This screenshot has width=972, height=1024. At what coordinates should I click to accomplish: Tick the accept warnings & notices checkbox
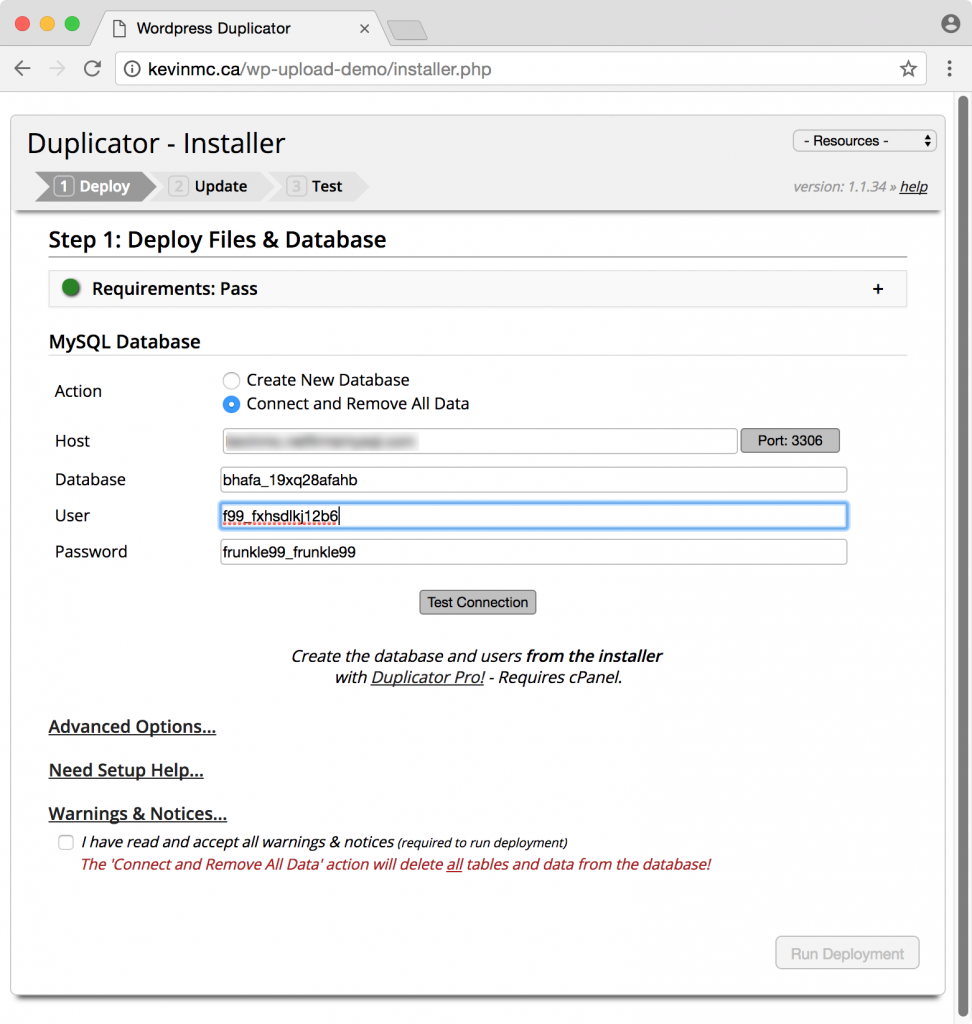pos(66,842)
